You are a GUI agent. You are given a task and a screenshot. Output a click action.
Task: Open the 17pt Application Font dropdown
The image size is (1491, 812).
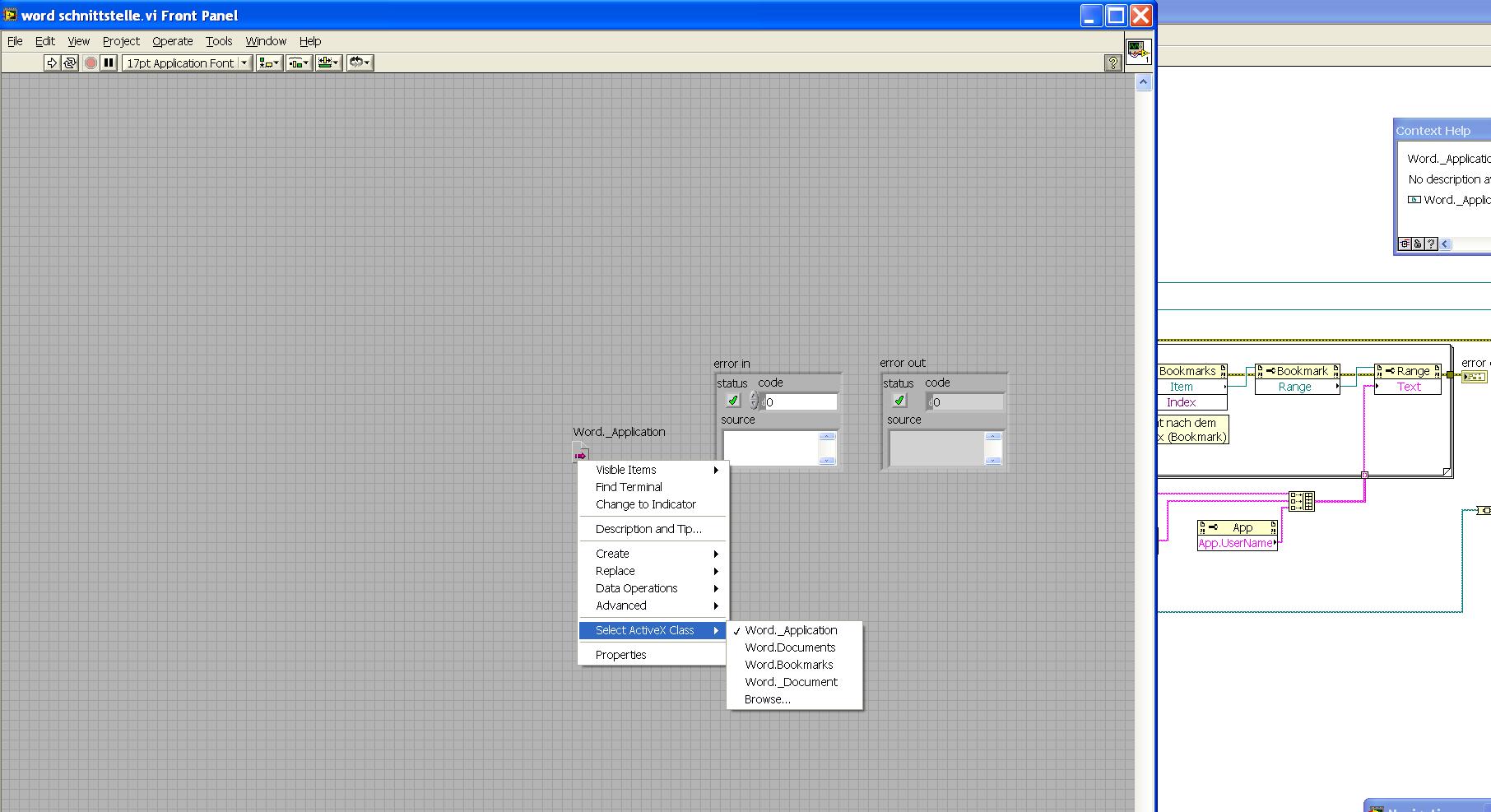[x=187, y=63]
